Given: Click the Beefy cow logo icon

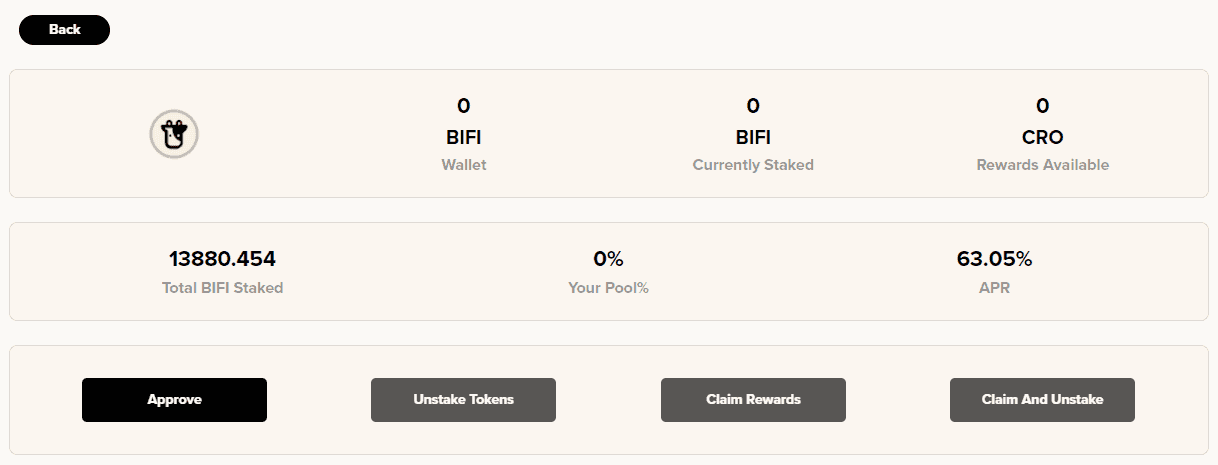Looking at the screenshot, I should (x=174, y=133).
